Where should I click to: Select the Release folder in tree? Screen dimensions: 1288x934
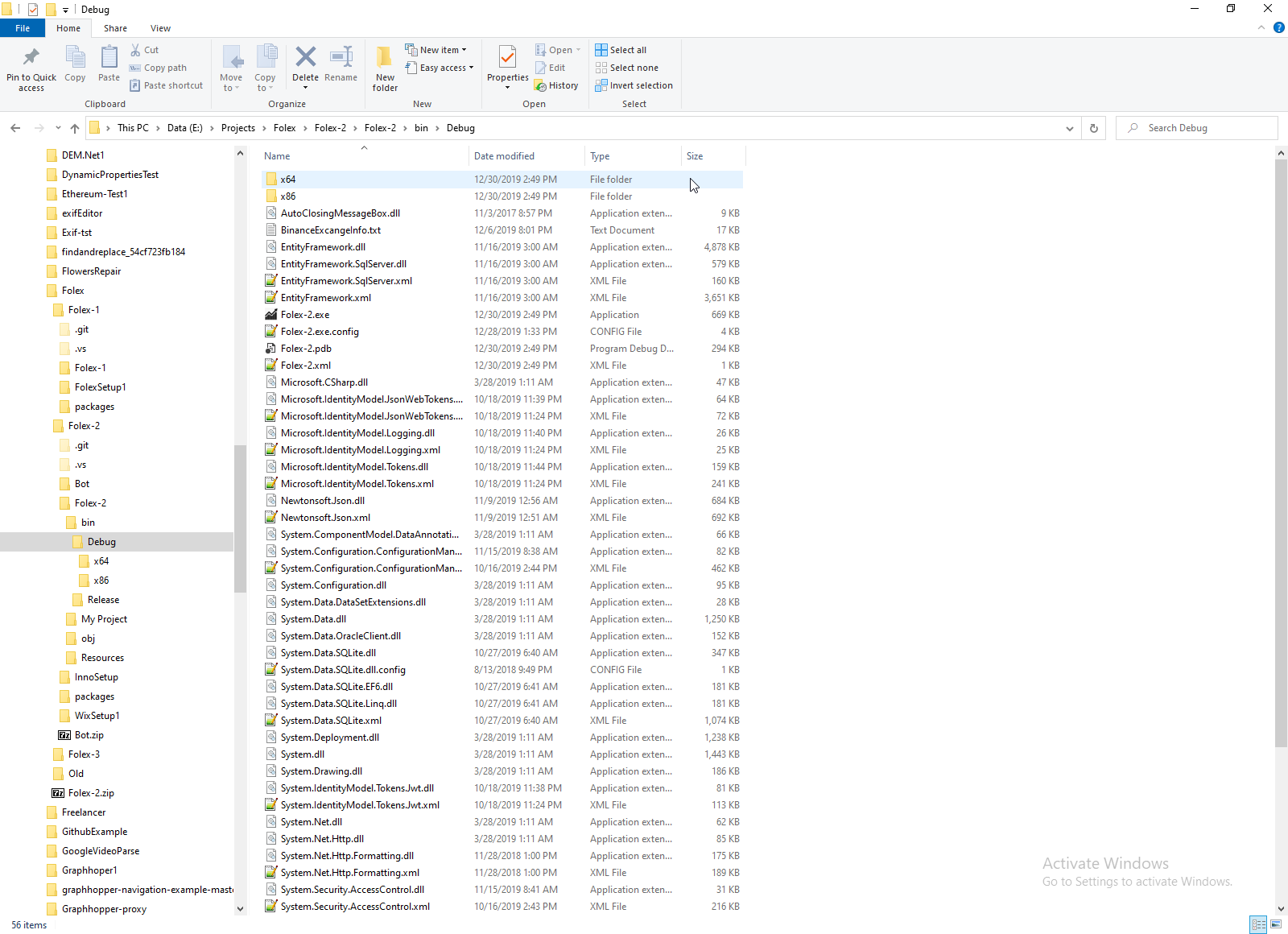click(103, 600)
